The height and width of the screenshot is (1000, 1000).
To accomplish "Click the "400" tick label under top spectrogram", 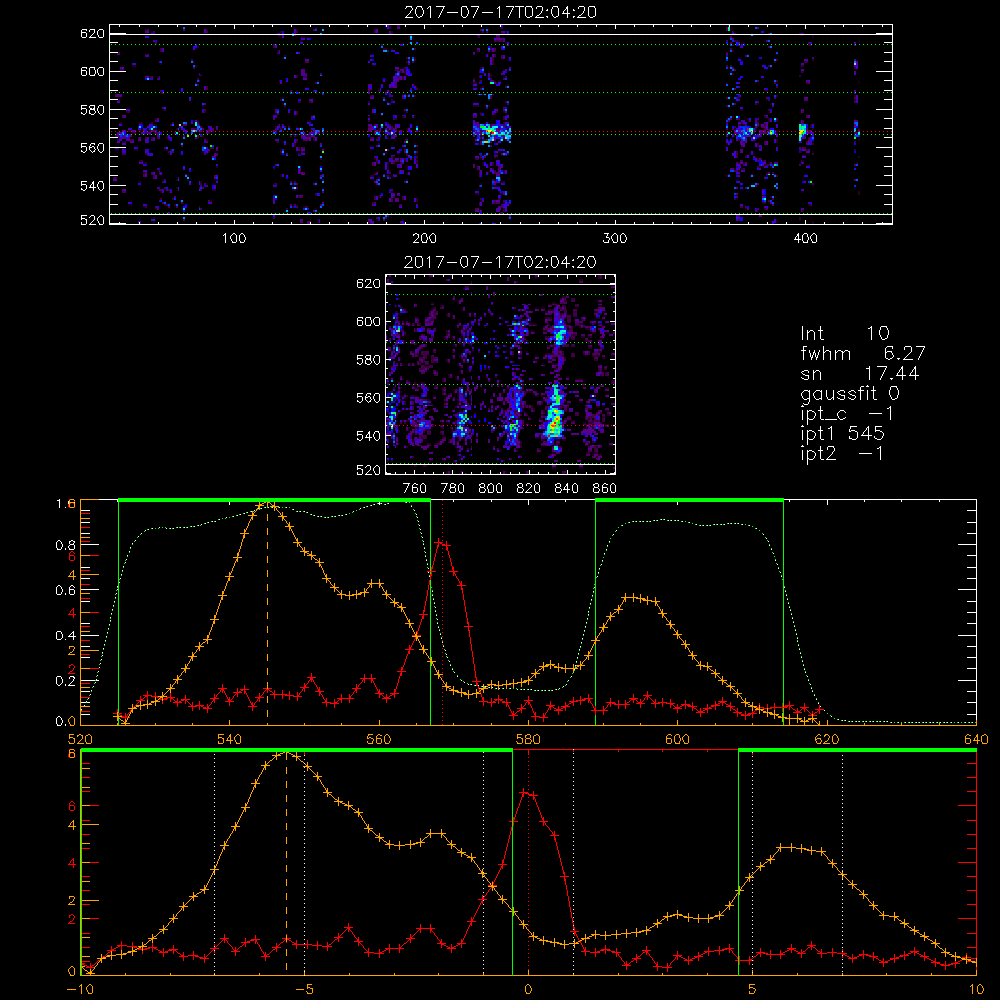I will (805, 239).
